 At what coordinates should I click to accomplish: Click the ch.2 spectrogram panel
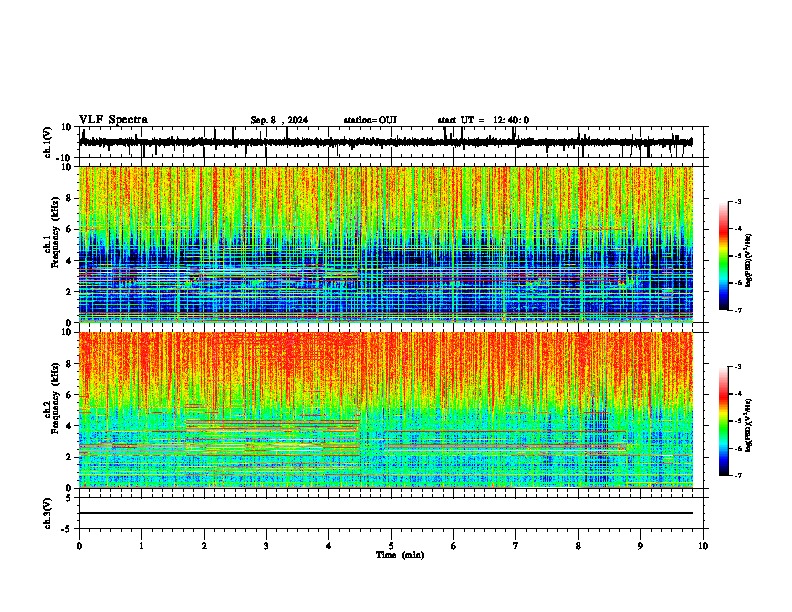[x=386, y=410]
